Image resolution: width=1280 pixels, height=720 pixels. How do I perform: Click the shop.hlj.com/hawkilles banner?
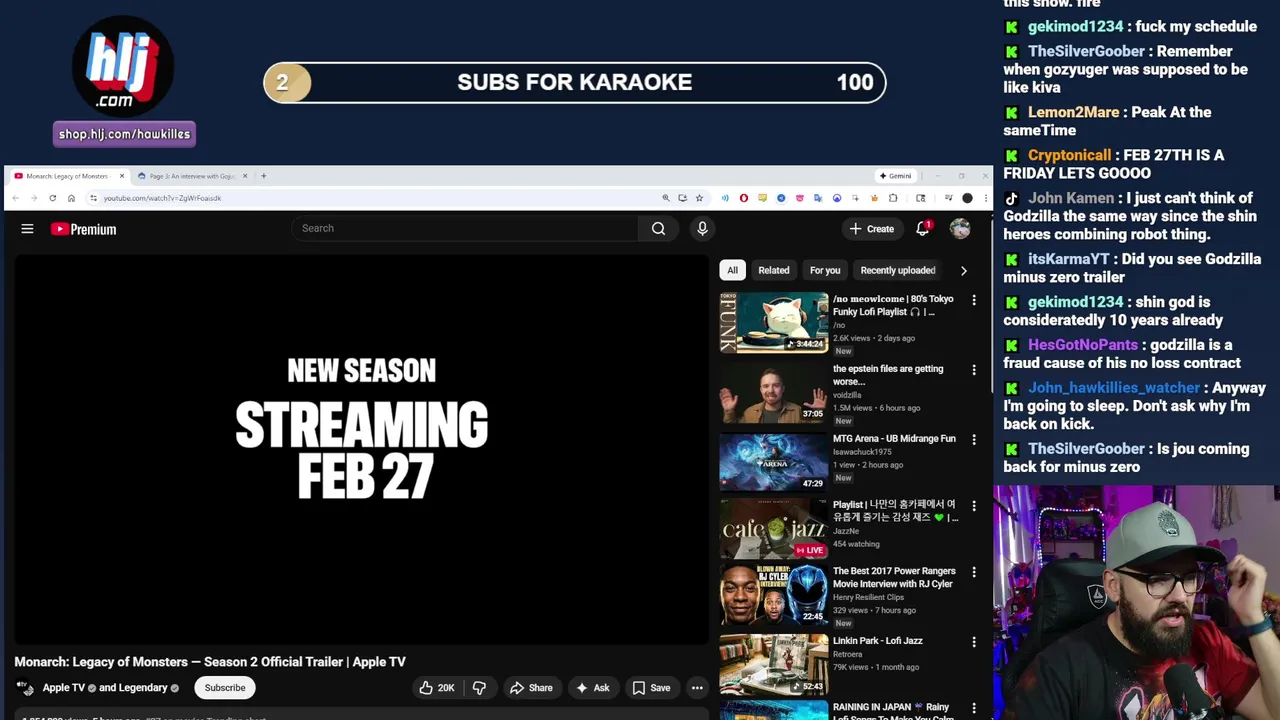[124, 134]
